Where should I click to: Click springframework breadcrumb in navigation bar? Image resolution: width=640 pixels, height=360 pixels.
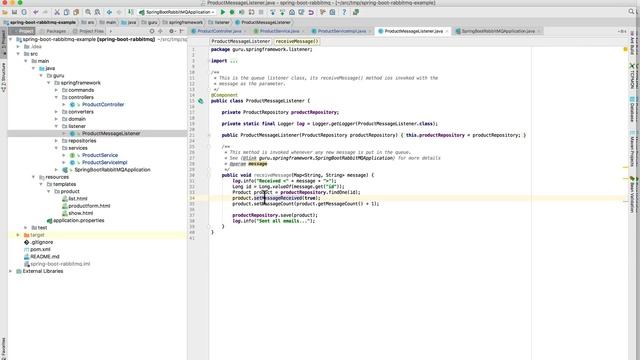tap(183, 22)
